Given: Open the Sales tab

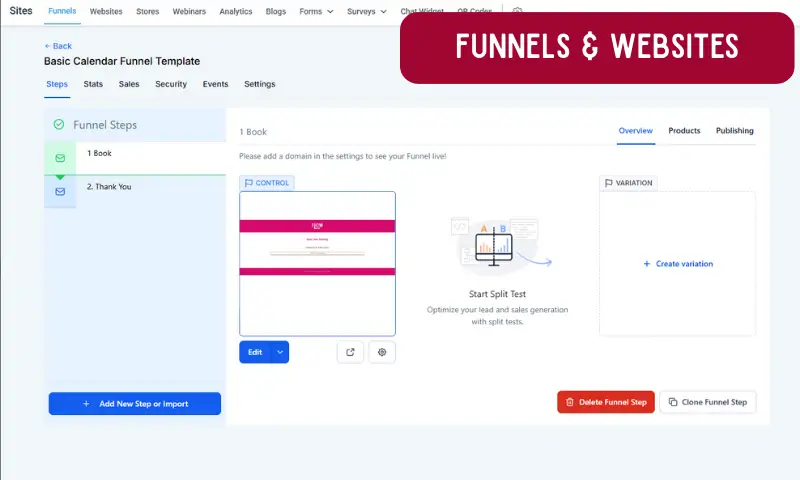Looking at the screenshot, I should [x=129, y=84].
